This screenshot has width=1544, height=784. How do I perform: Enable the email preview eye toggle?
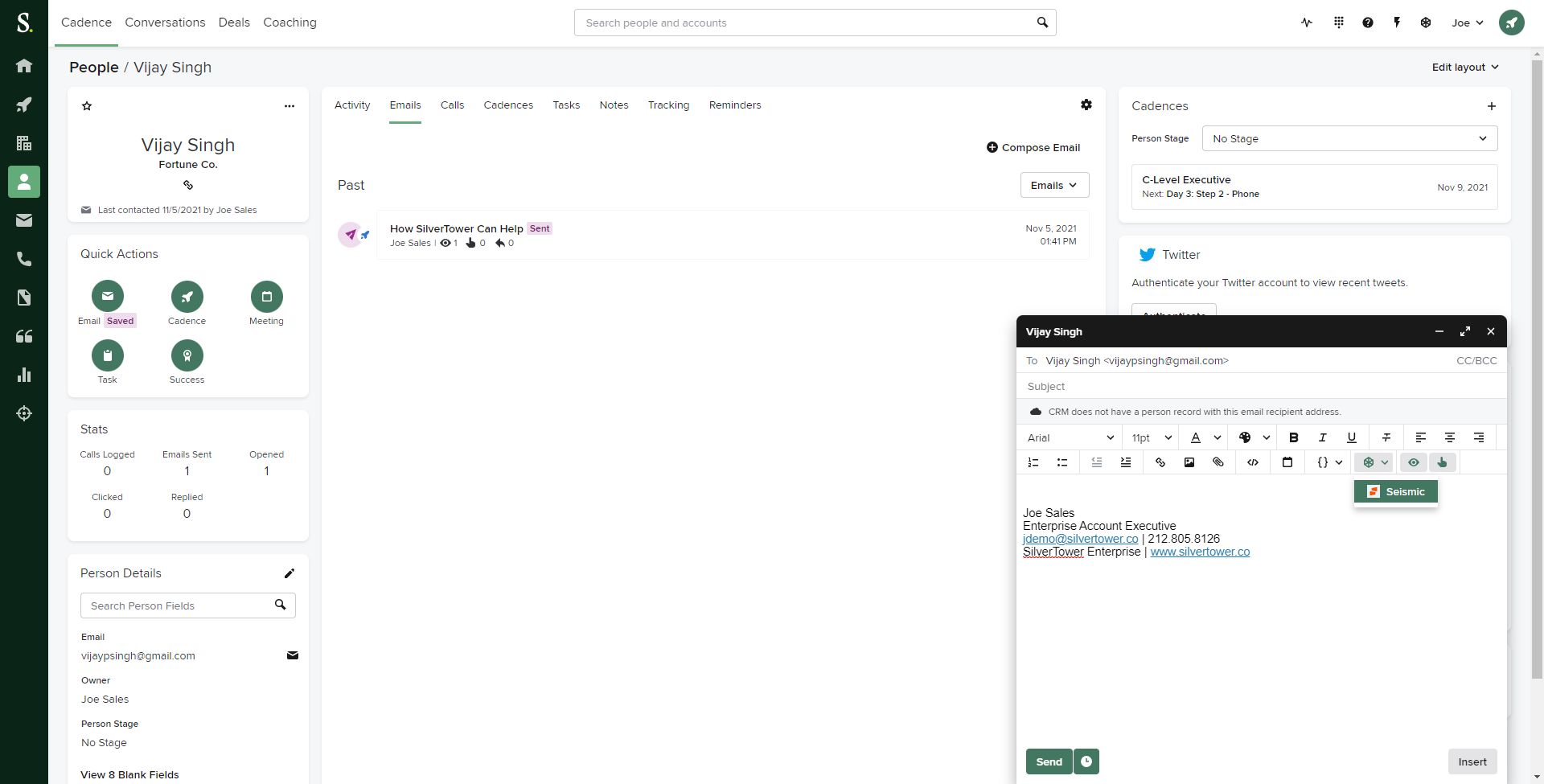tap(1413, 462)
